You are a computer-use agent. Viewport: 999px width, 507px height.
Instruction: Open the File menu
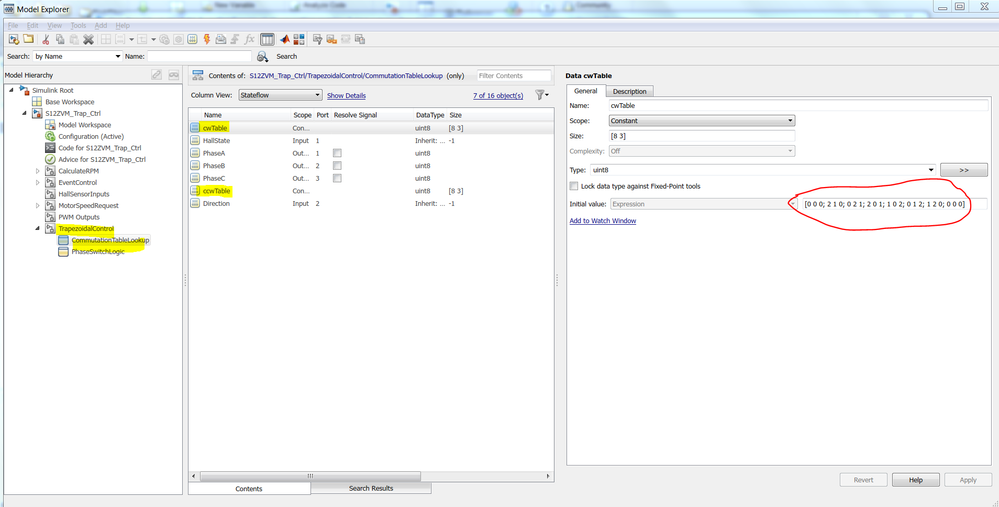tap(13, 25)
